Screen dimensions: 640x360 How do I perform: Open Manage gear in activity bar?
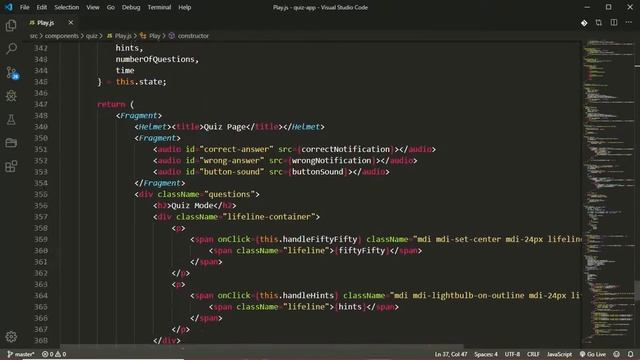(11, 336)
